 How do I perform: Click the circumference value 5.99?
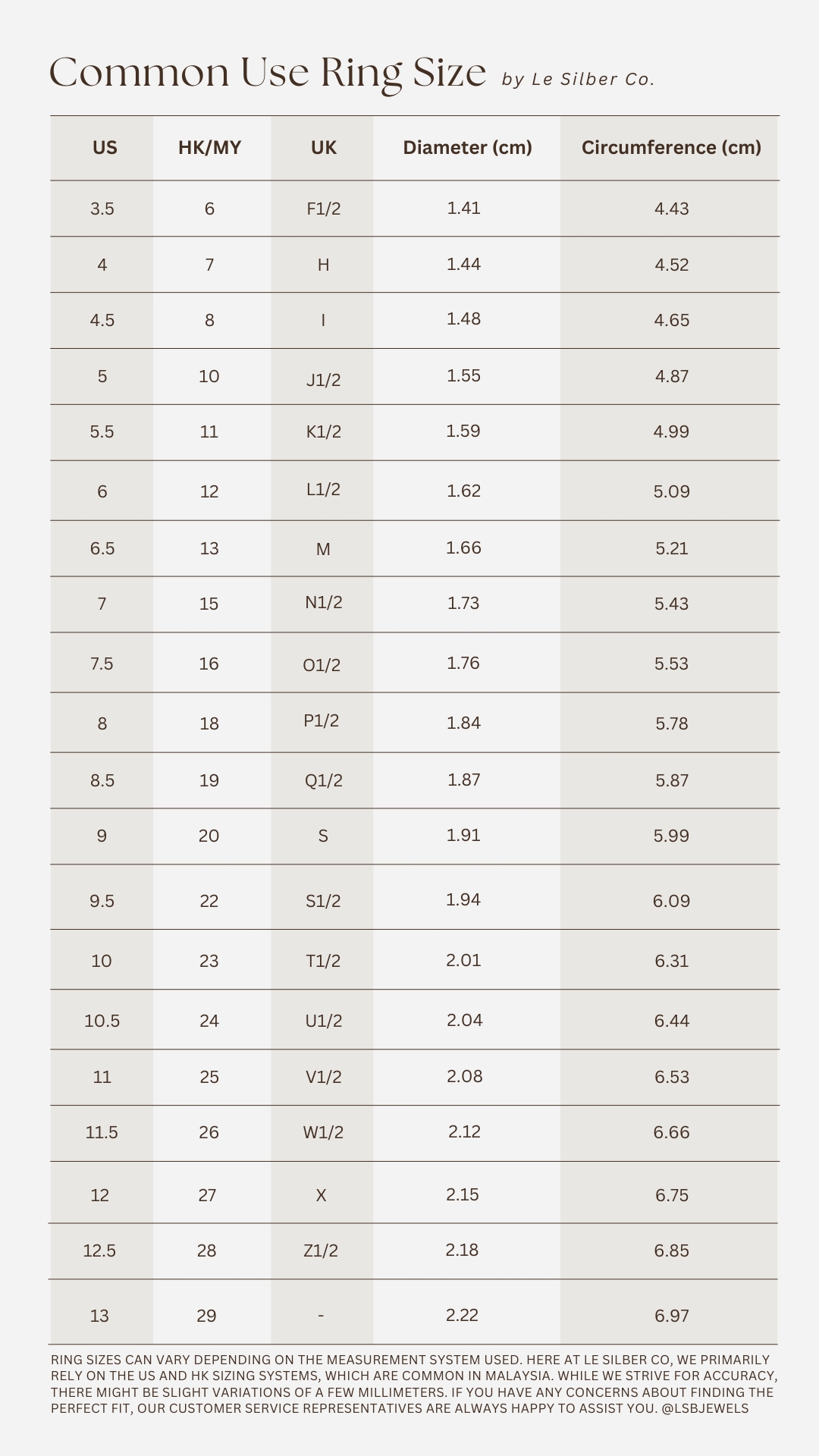point(671,836)
